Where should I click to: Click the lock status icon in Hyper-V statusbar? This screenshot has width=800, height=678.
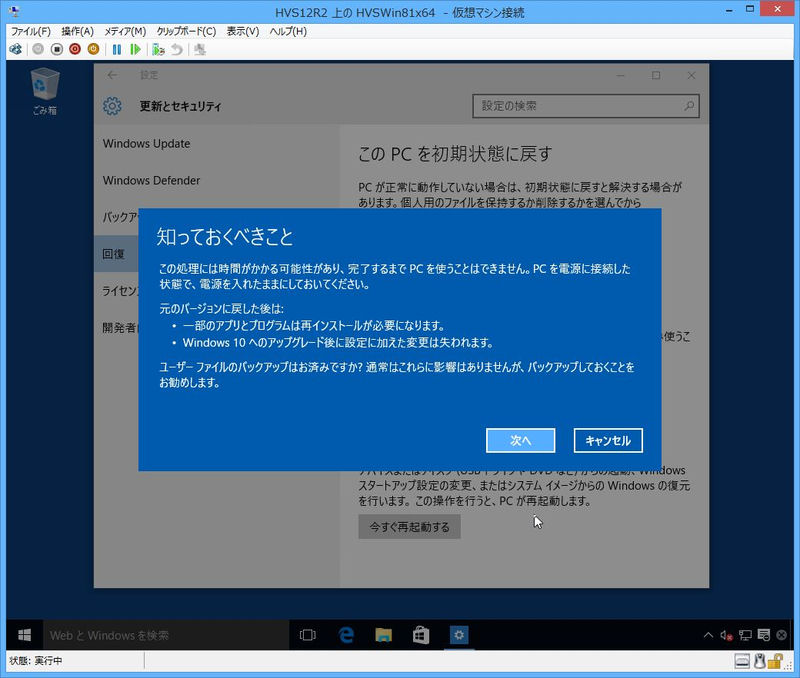pyautogui.click(x=775, y=661)
